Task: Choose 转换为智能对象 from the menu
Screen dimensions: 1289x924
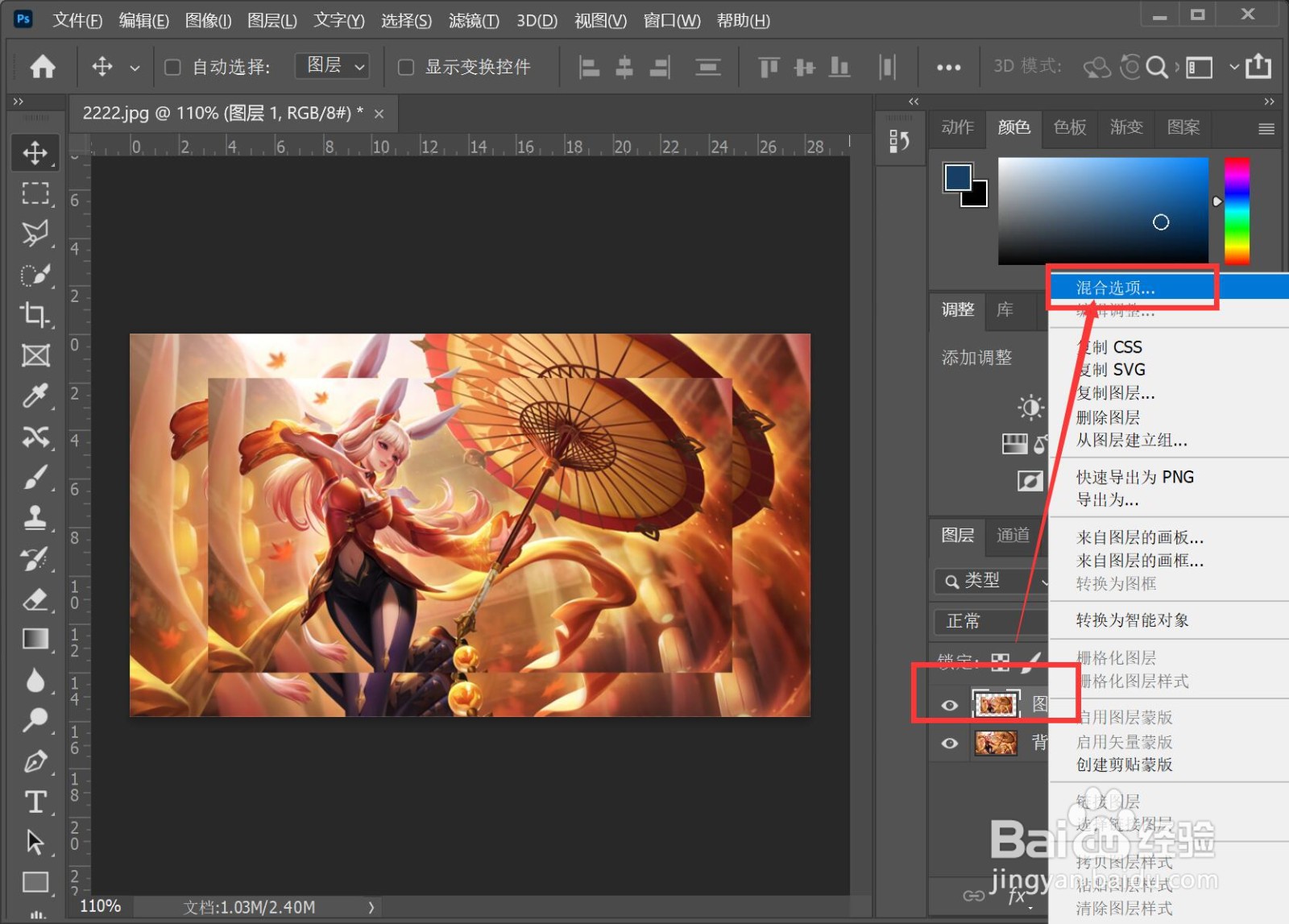Action: (1131, 619)
